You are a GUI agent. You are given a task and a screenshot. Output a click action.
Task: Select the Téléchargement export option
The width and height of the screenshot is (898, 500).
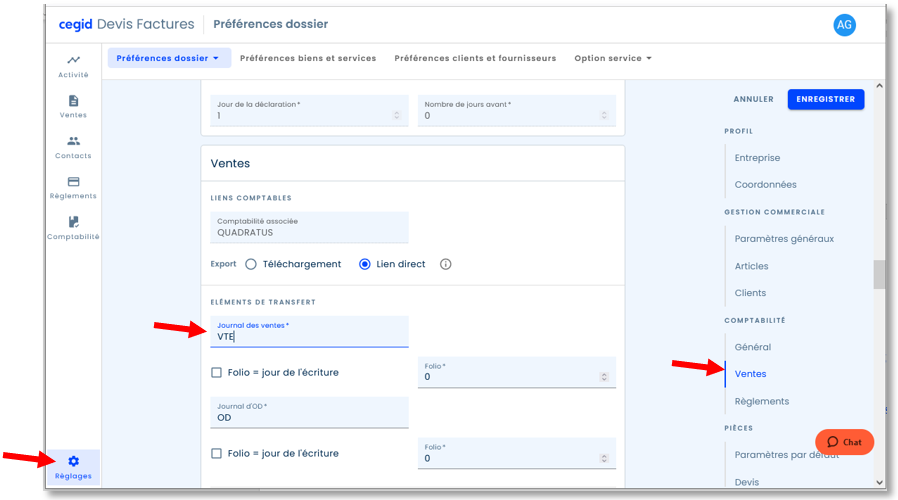251,264
